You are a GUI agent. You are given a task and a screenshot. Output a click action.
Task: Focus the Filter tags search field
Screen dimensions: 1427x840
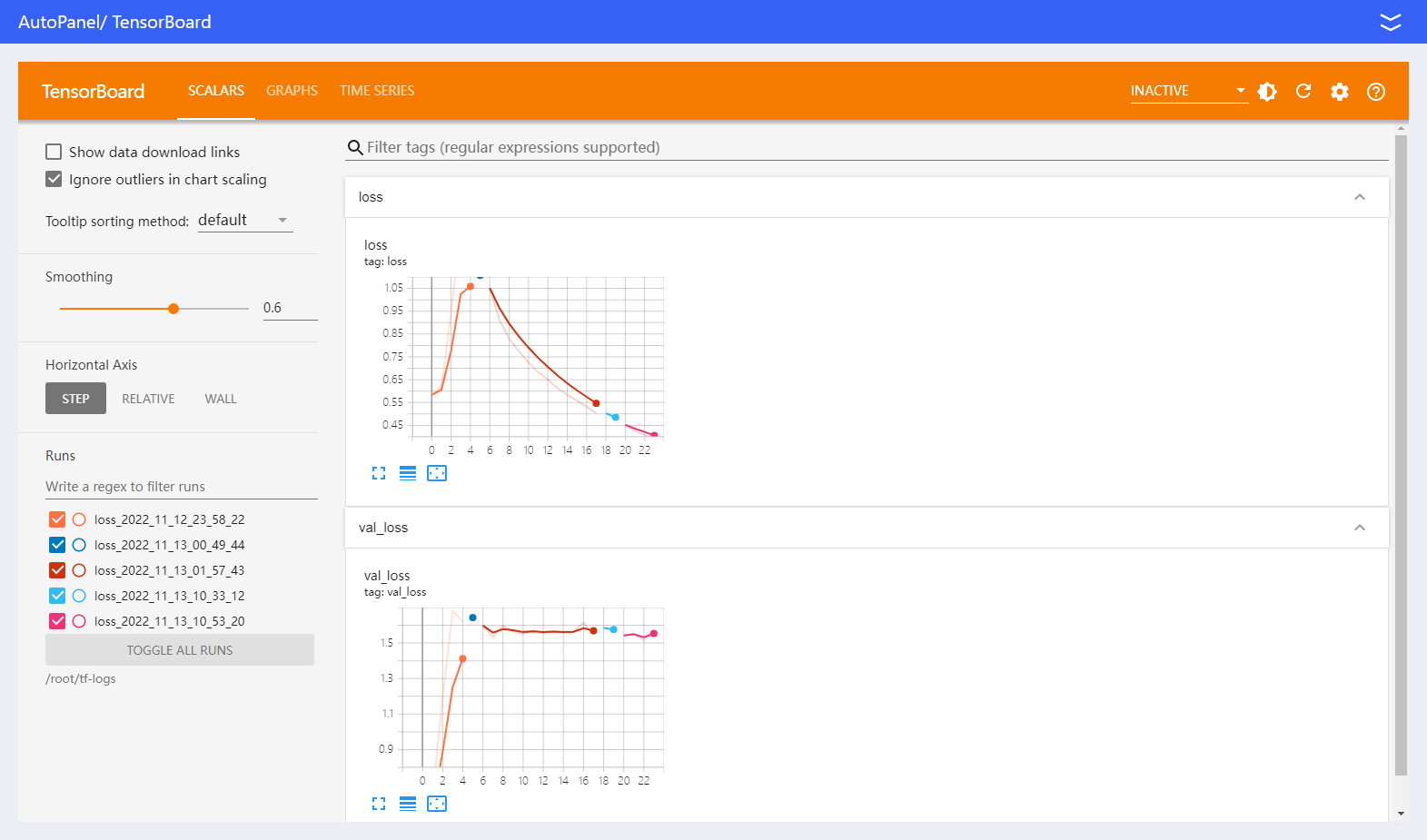tap(867, 147)
